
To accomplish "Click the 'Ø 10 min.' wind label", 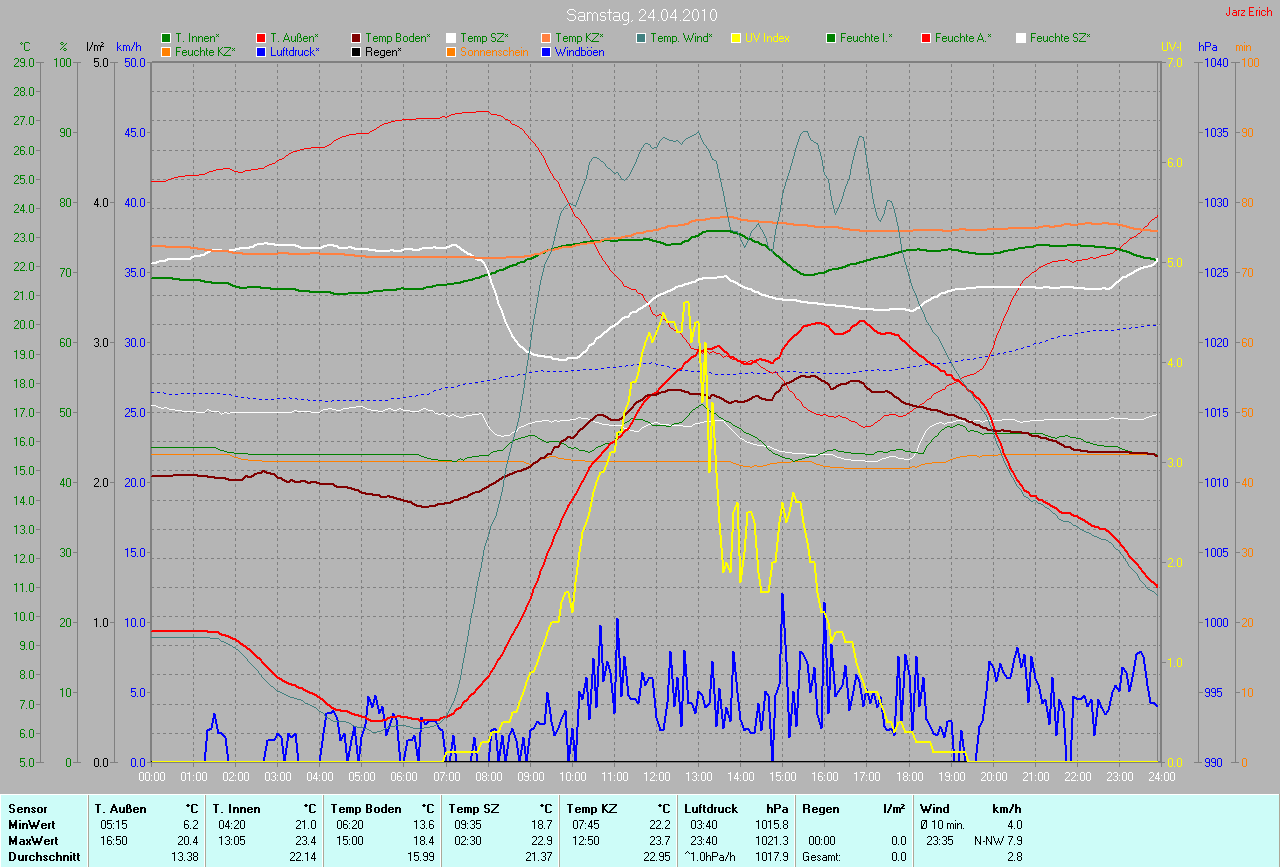I will tap(942, 824).
